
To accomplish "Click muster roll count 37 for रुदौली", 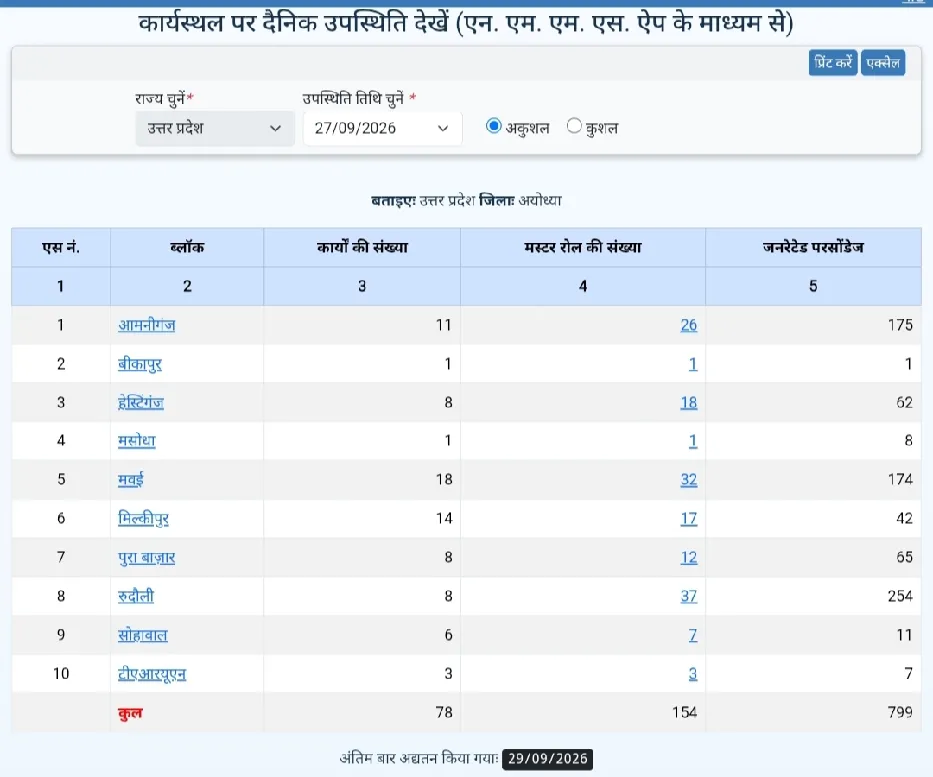I will tap(688, 596).
